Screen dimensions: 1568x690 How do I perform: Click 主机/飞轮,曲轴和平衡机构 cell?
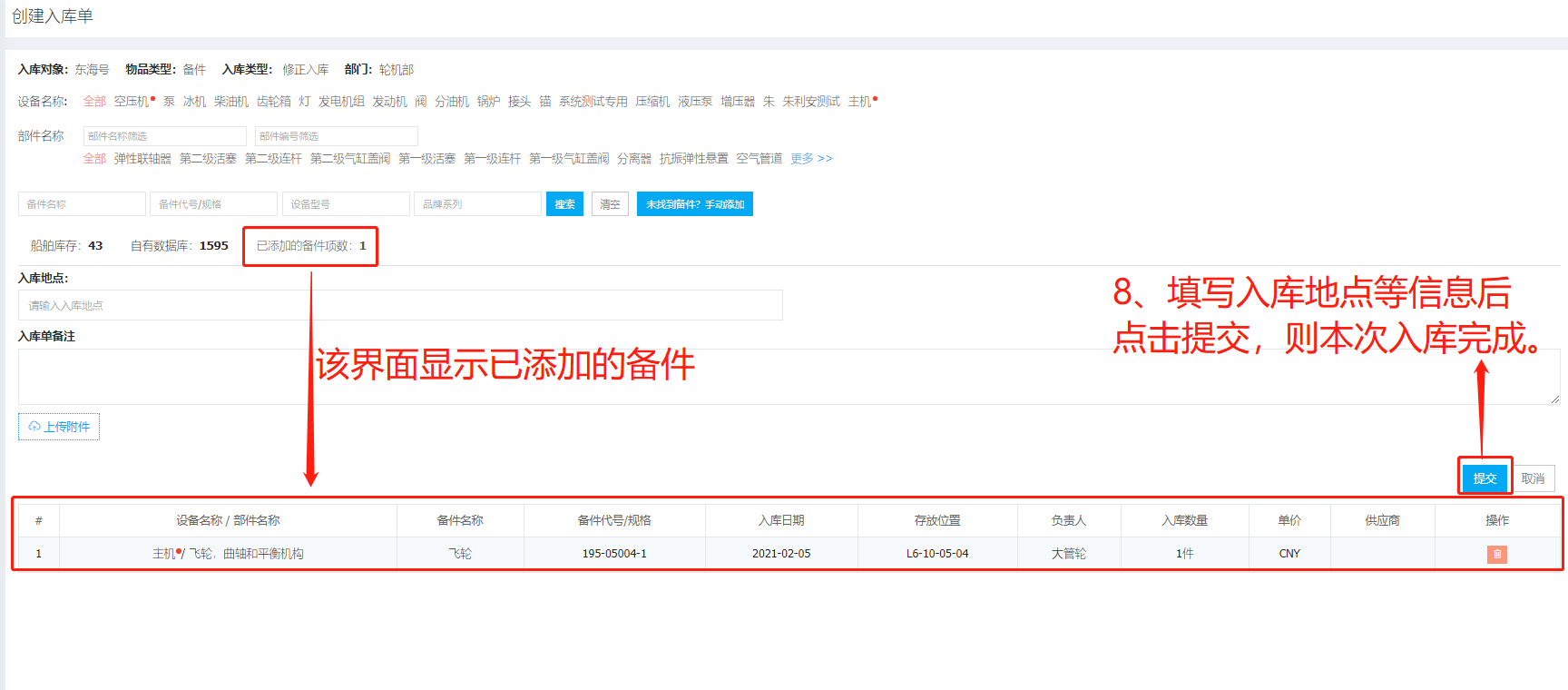[228, 554]
